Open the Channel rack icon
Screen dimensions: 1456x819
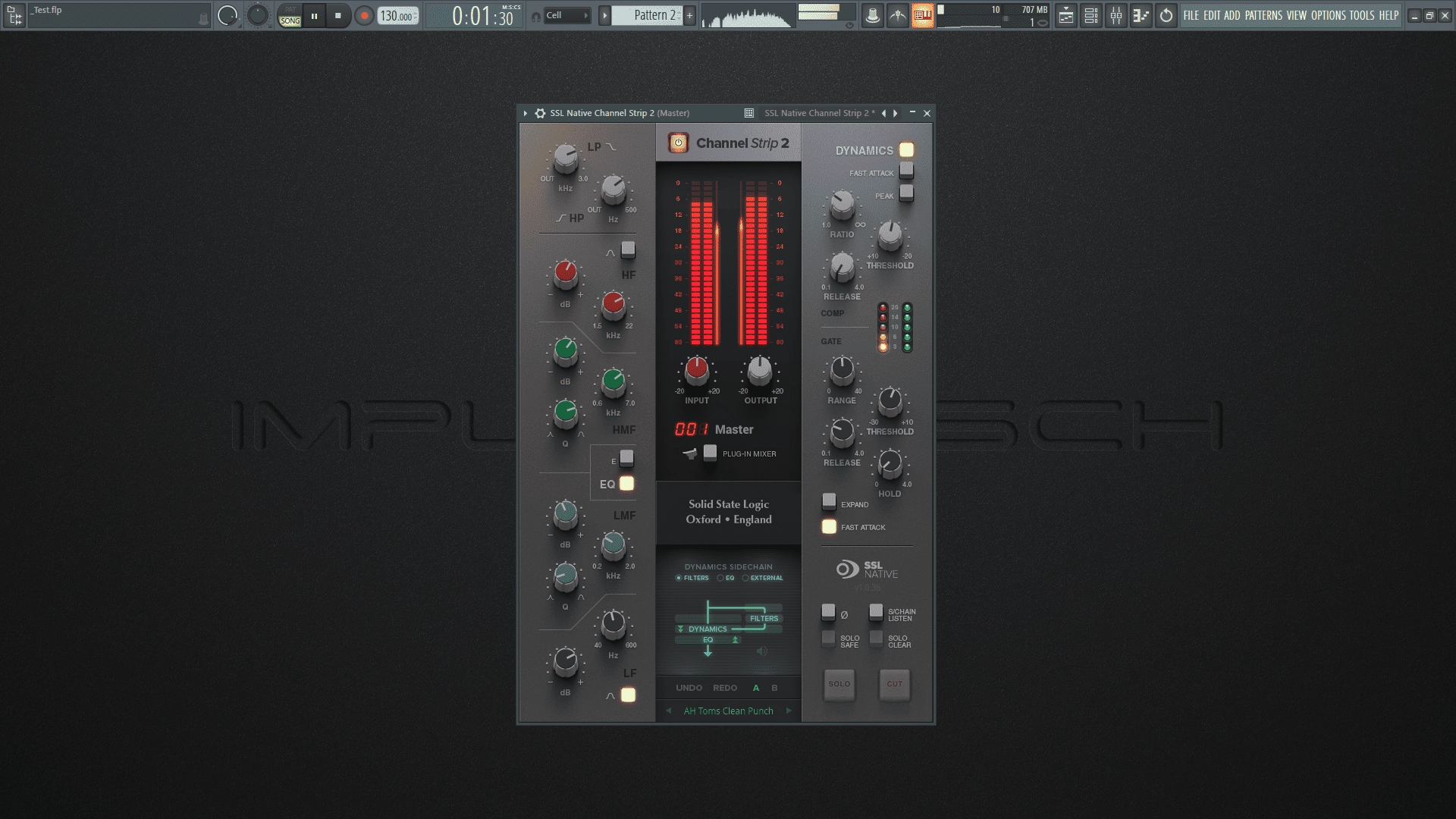(1091, 15)
